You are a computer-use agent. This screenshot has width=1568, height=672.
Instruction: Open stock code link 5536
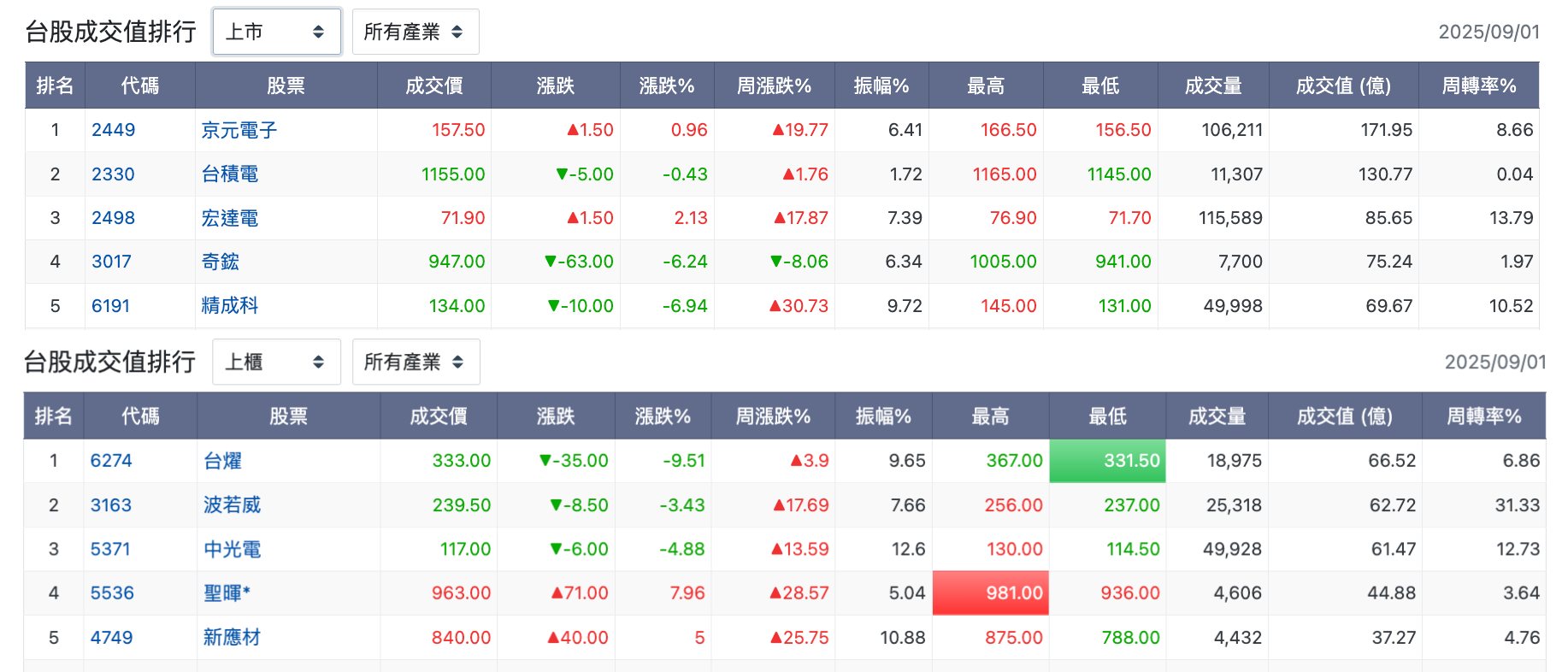tap(112, 593)
